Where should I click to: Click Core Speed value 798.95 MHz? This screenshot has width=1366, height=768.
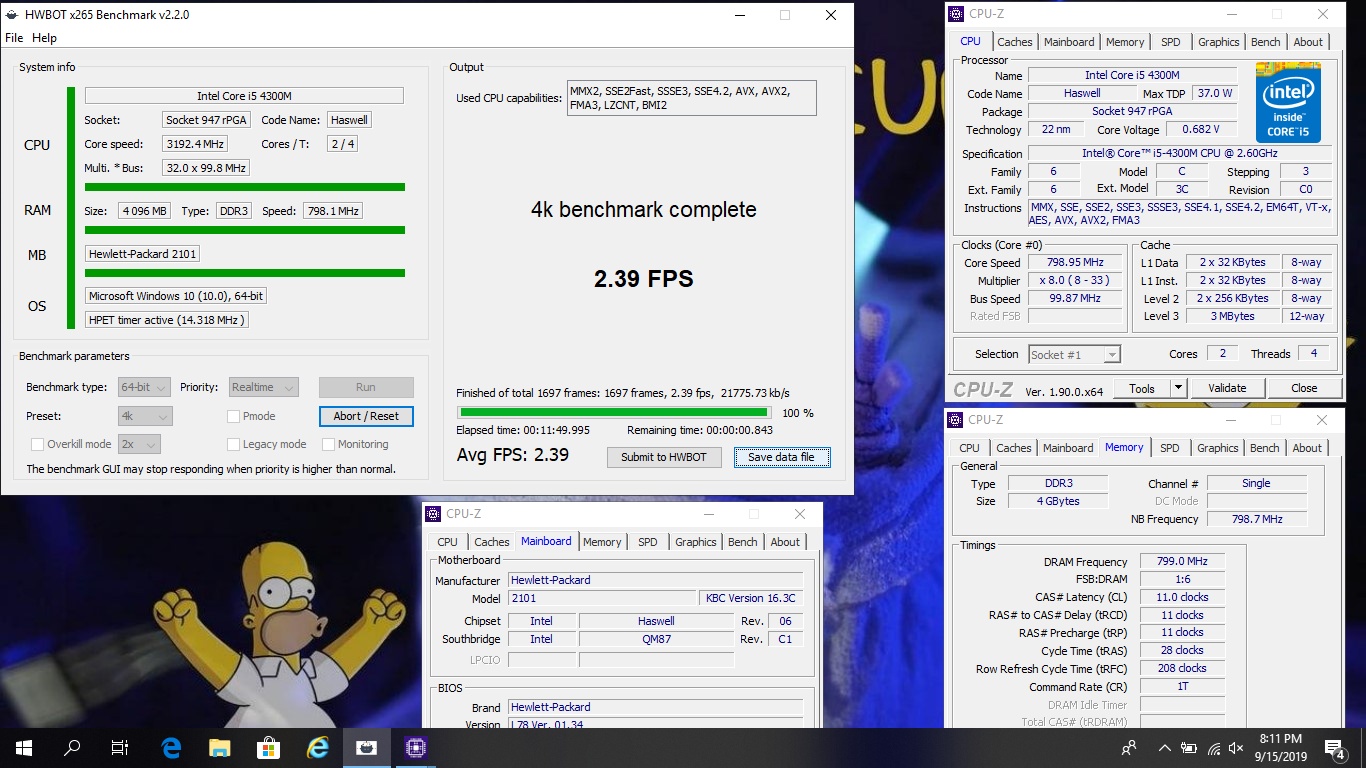1076,263
